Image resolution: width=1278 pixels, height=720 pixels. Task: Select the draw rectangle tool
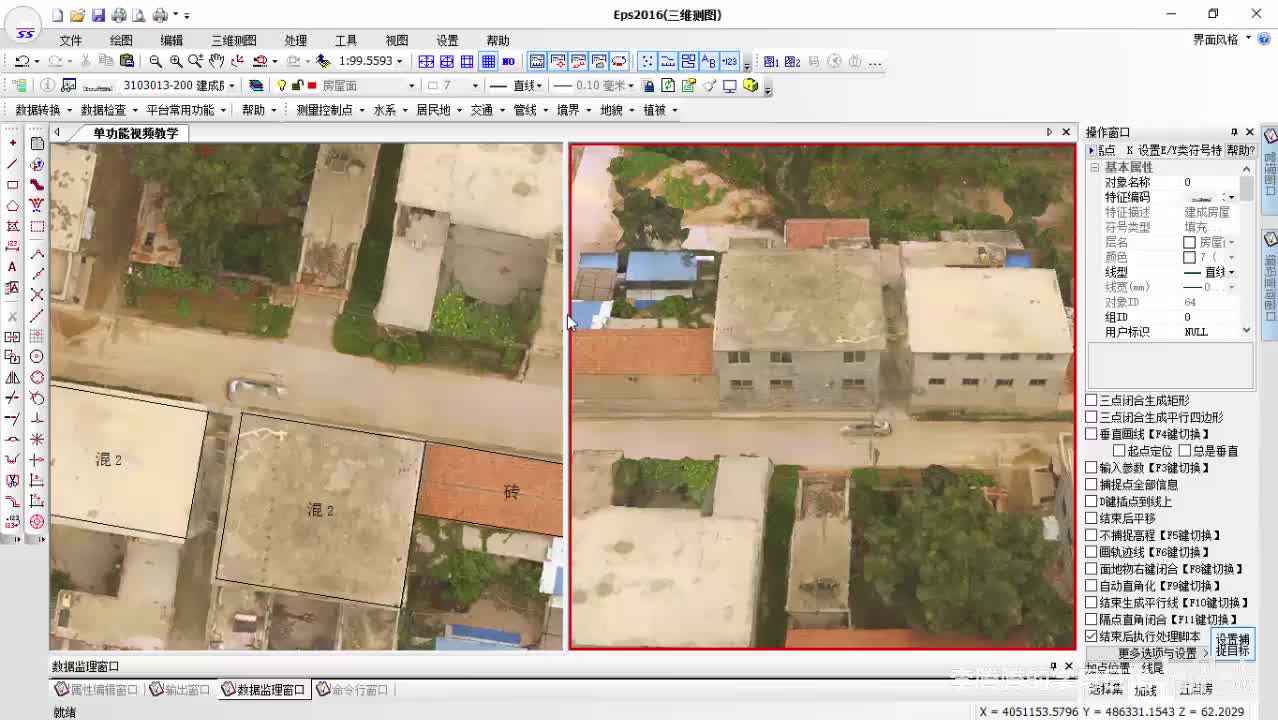(x=13, y=185)
